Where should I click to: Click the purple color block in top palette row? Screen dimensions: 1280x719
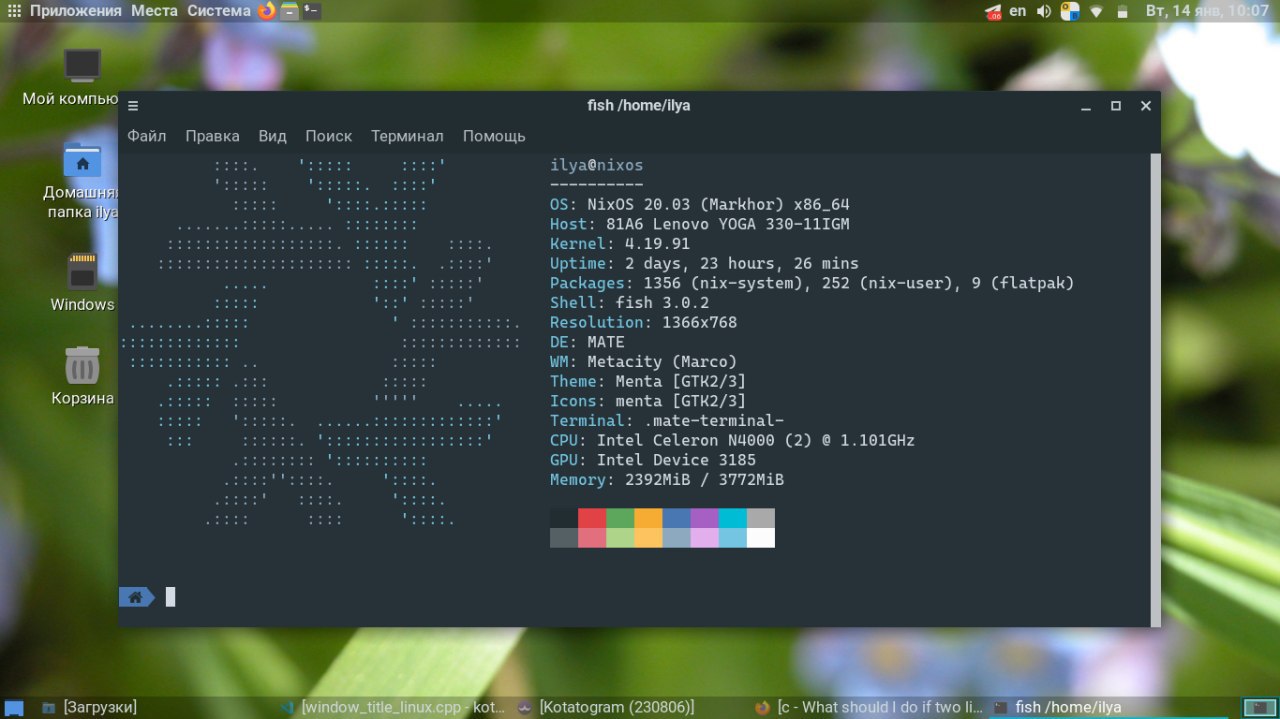704,518
